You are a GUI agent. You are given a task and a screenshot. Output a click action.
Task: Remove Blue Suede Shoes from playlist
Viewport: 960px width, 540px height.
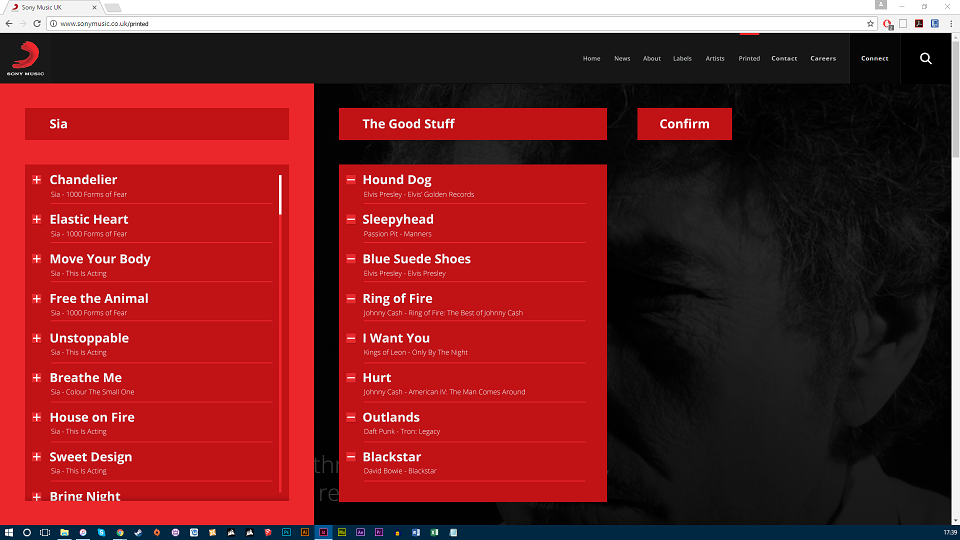point(351,259)
